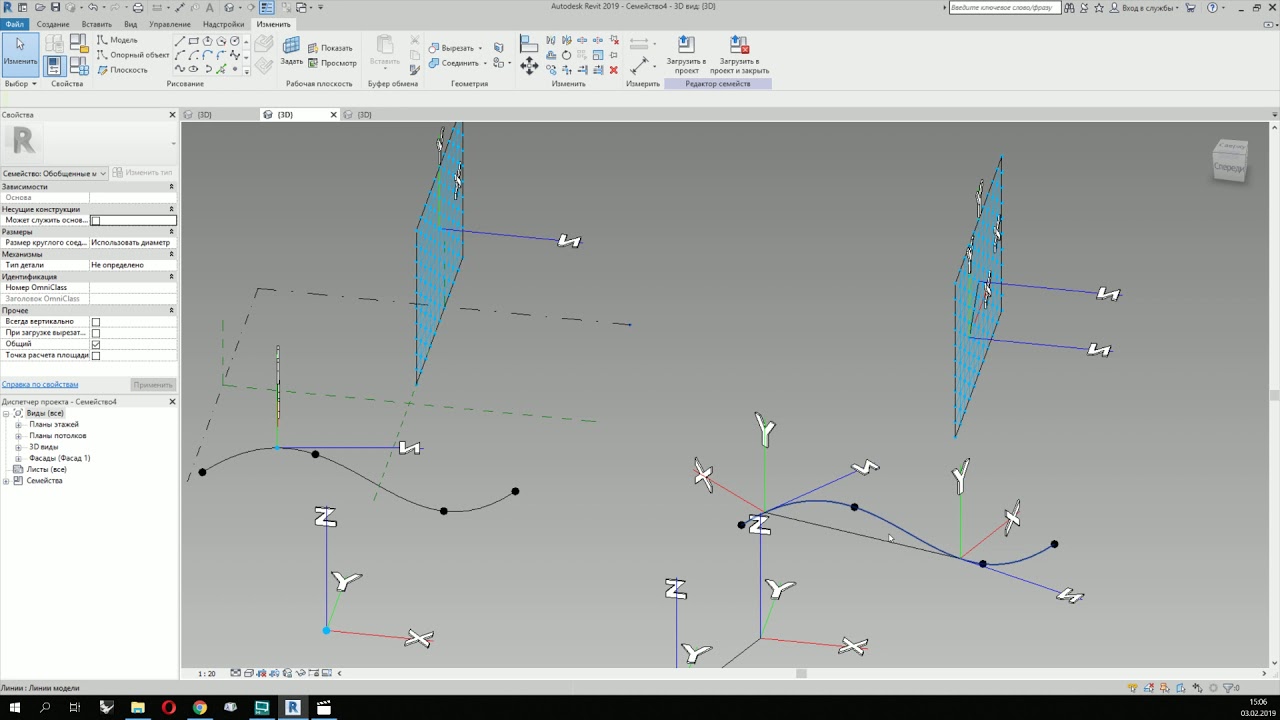Click the Задать work plane icon

tap(291, 52)
